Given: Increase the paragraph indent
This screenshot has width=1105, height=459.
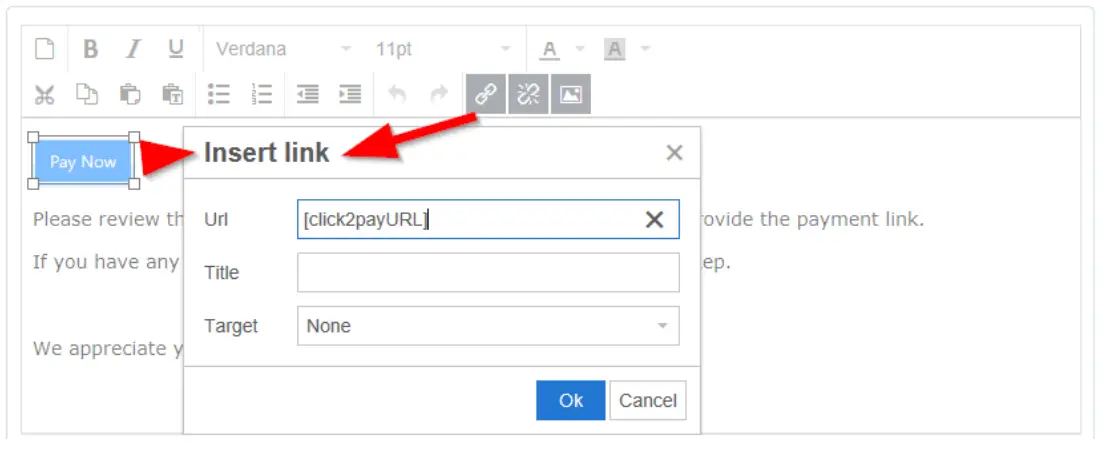Looking at the screenshot, I should click(350, 94).
